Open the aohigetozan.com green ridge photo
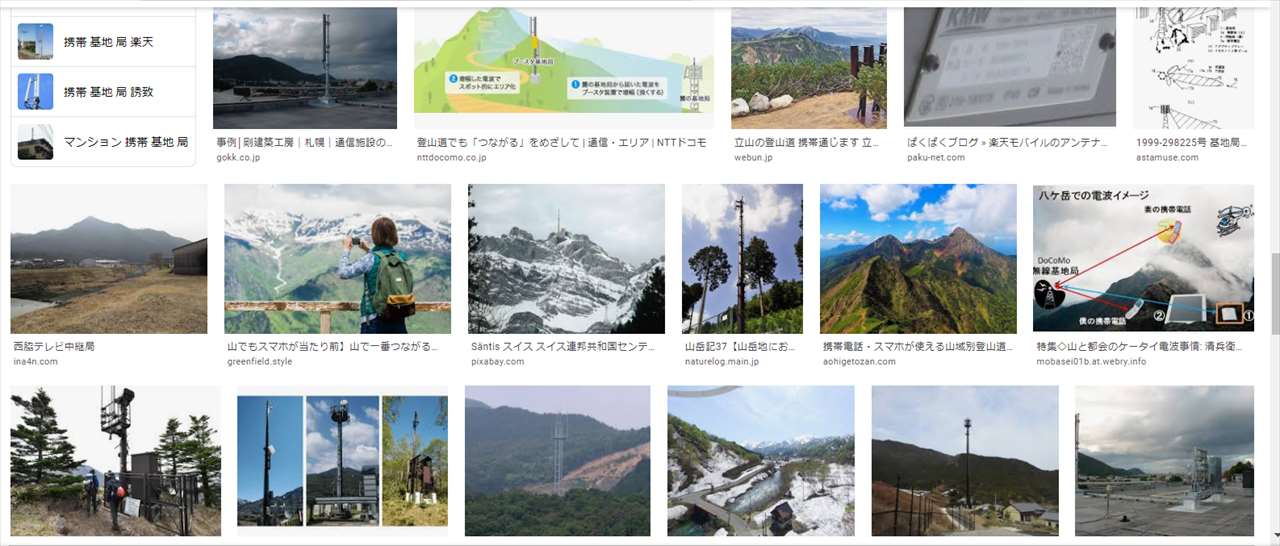Viewport: 1280px width, 546px height. (918, 258)
